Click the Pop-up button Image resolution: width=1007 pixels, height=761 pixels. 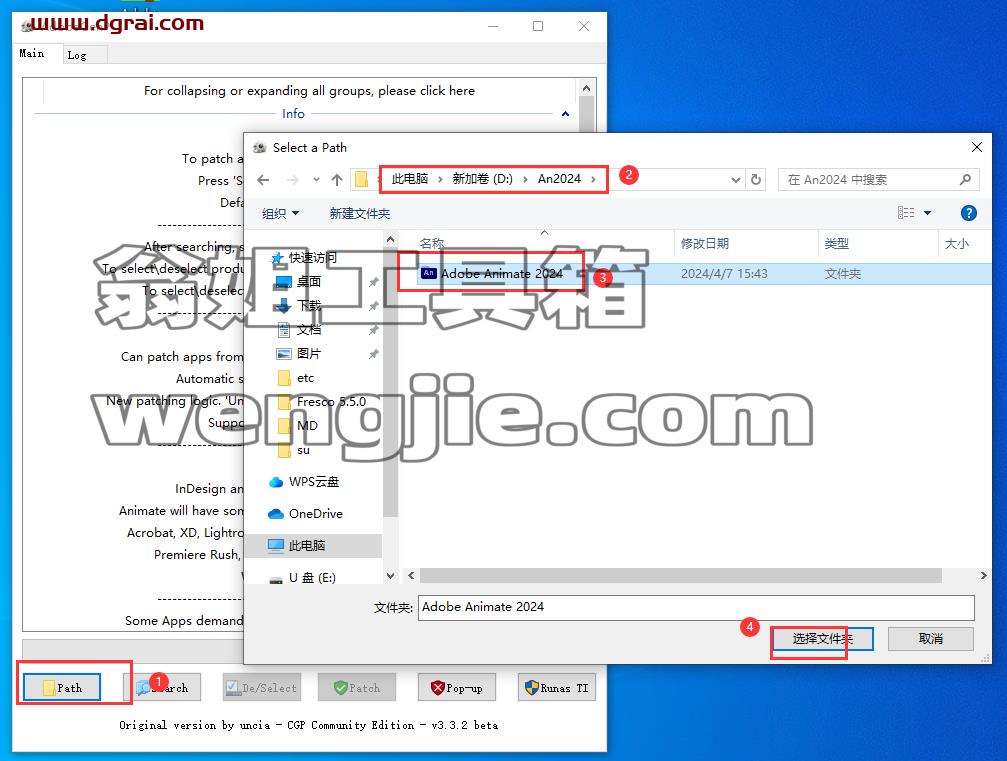click(x=457, y=688)
